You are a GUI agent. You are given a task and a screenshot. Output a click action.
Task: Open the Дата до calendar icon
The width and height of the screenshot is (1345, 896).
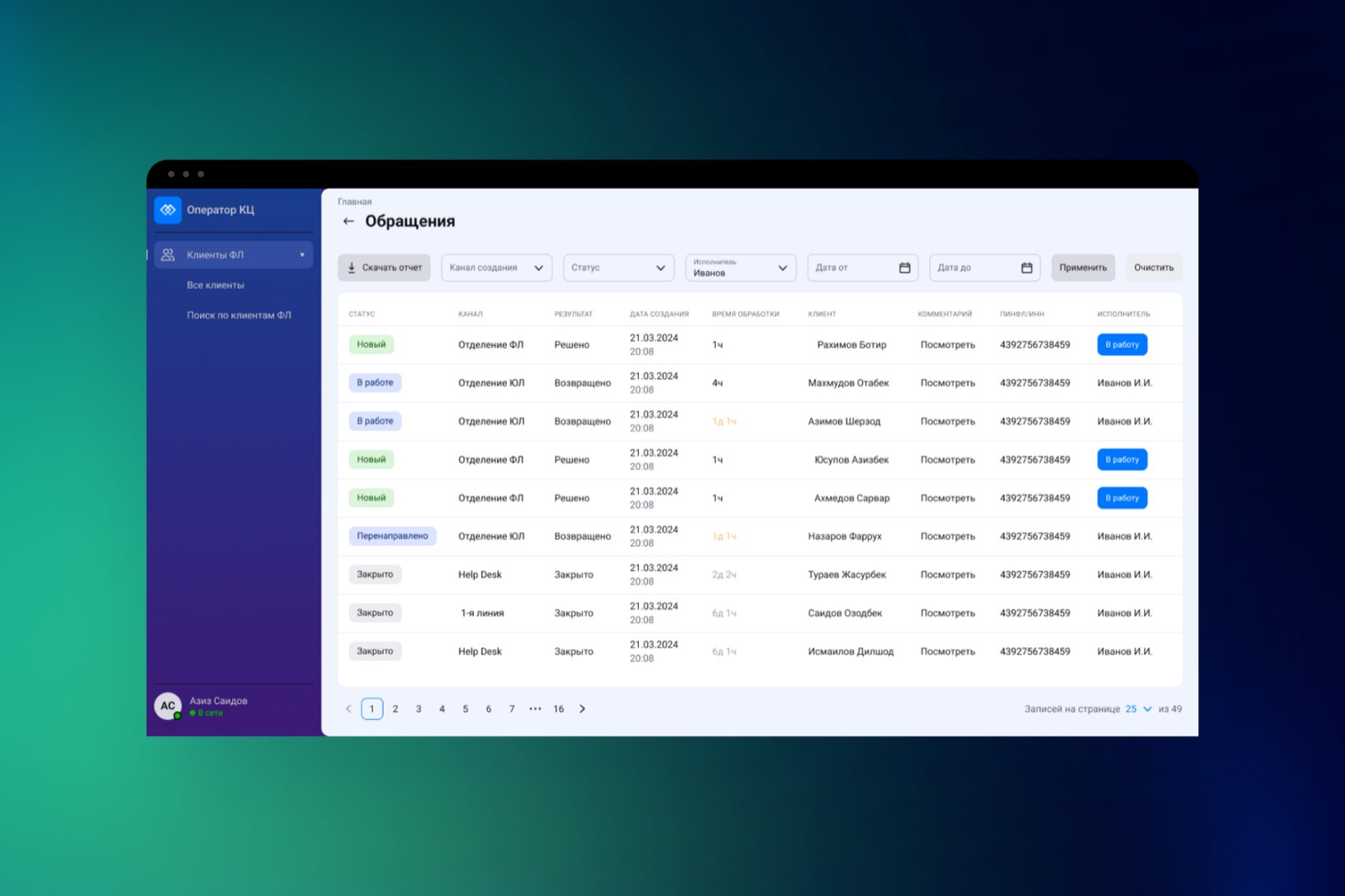(x=1027, y=268)
